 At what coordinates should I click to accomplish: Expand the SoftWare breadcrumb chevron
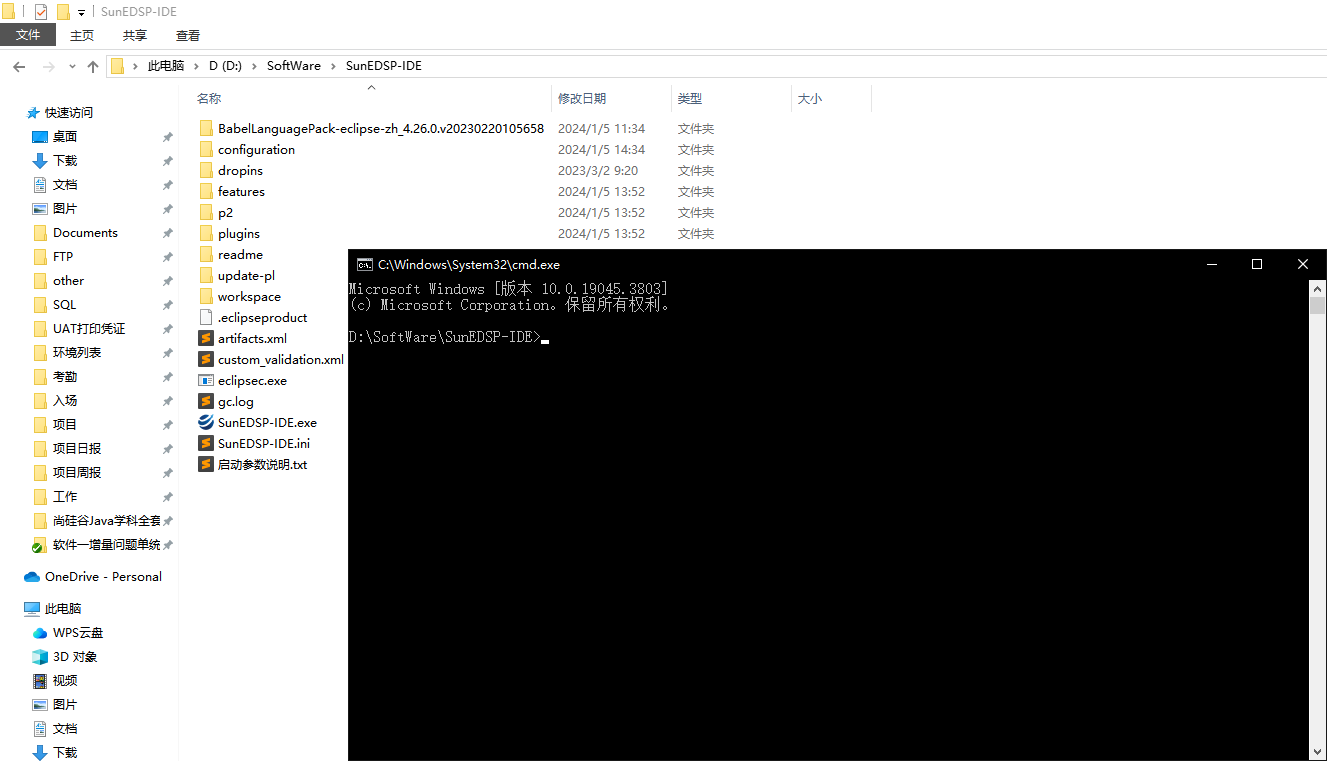click(334, 66)
